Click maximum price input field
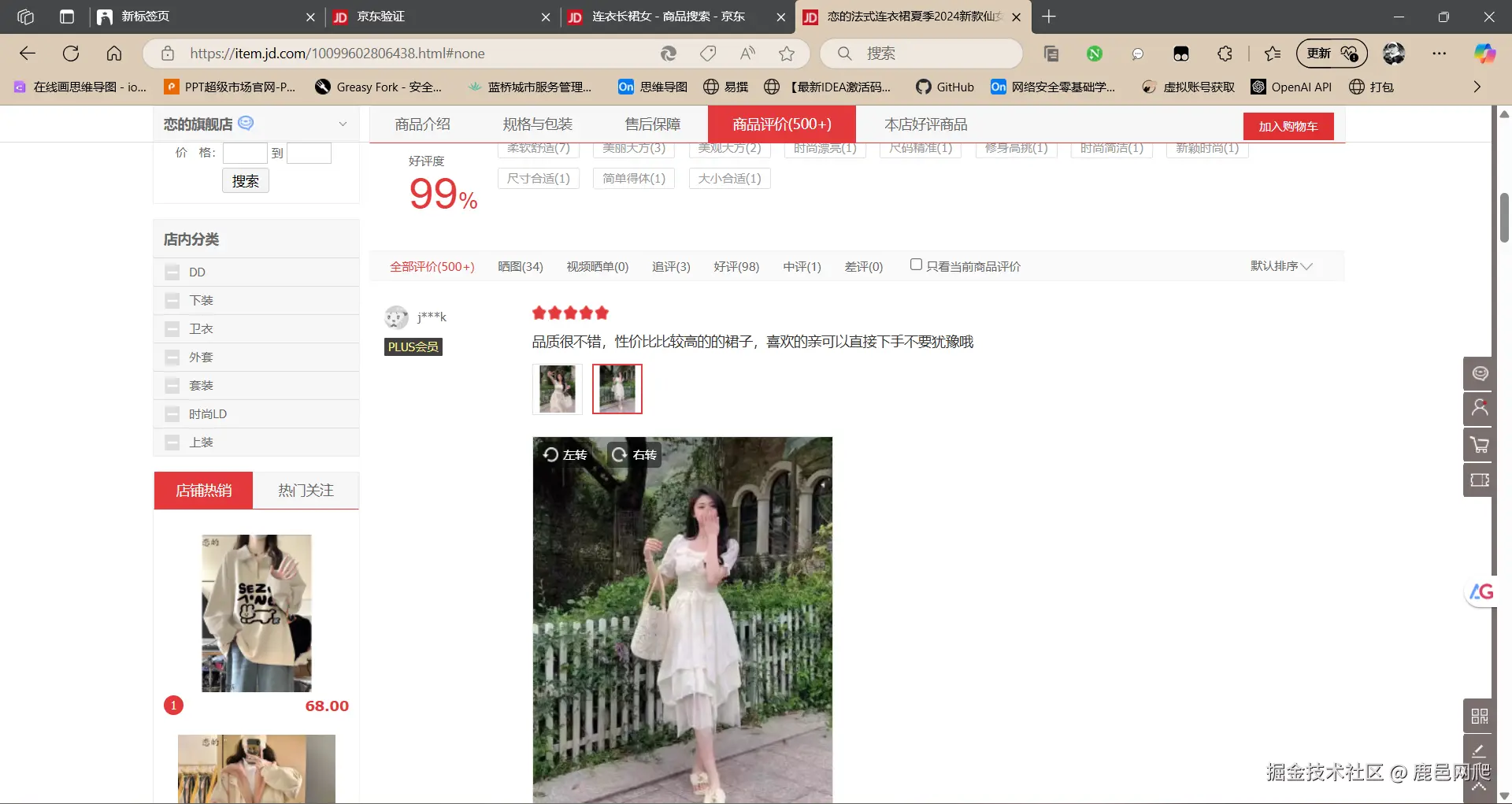The height and width of the screenshot is (804, 1512). (309, 153)
